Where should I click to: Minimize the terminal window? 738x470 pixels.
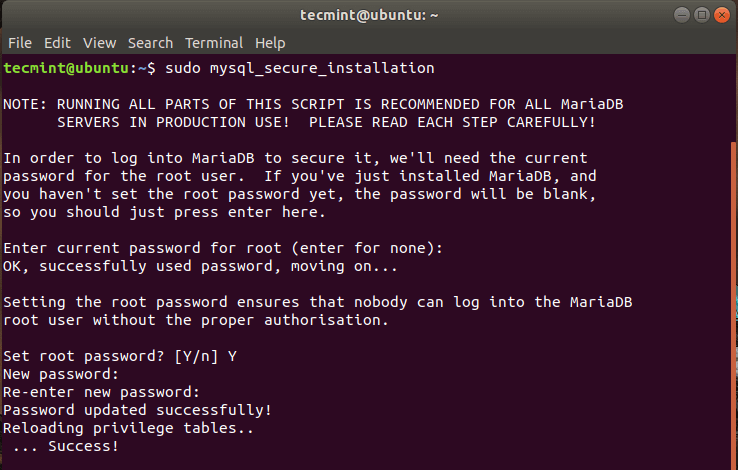coord(680,15)
